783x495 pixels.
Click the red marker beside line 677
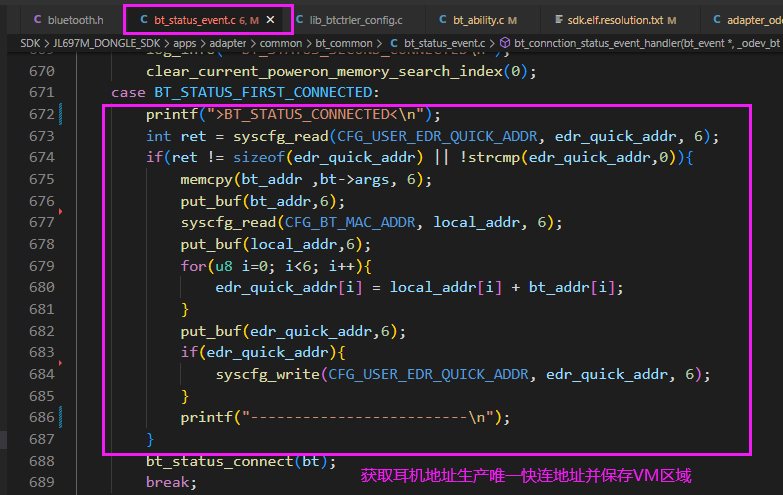60,212
